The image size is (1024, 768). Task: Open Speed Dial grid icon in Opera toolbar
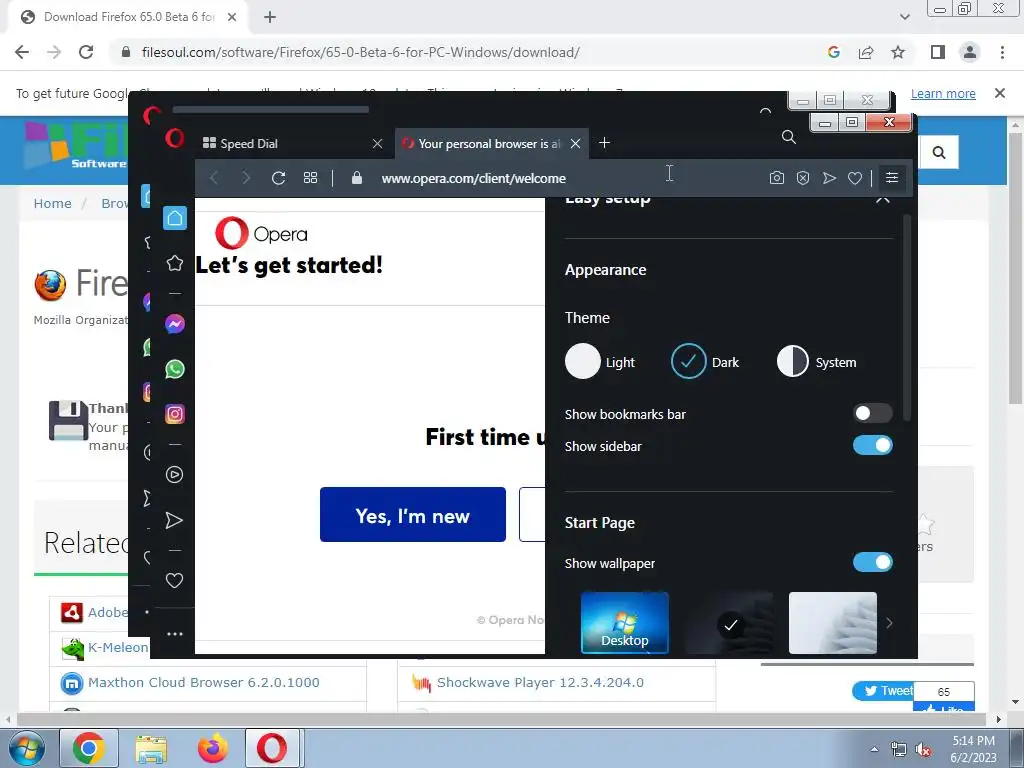tap(310, 178)
